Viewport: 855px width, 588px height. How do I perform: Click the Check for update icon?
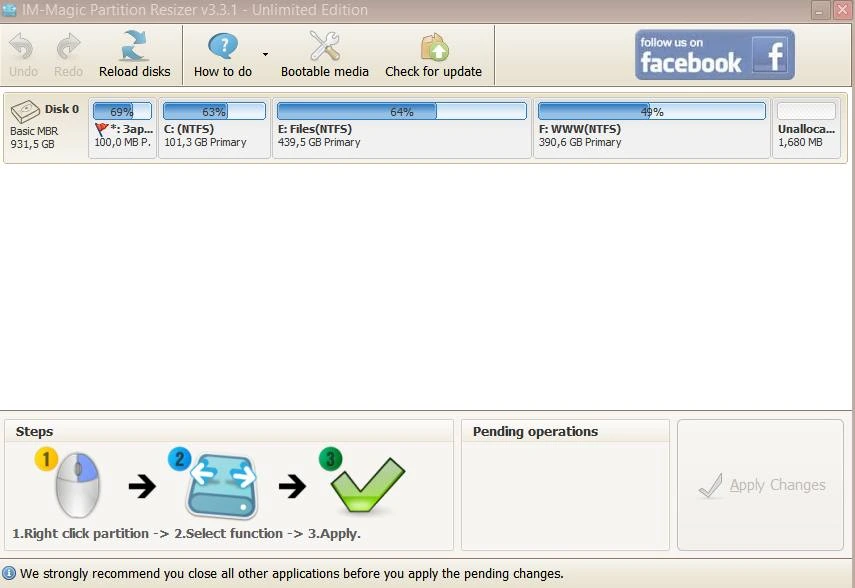[x=434, y=46]
